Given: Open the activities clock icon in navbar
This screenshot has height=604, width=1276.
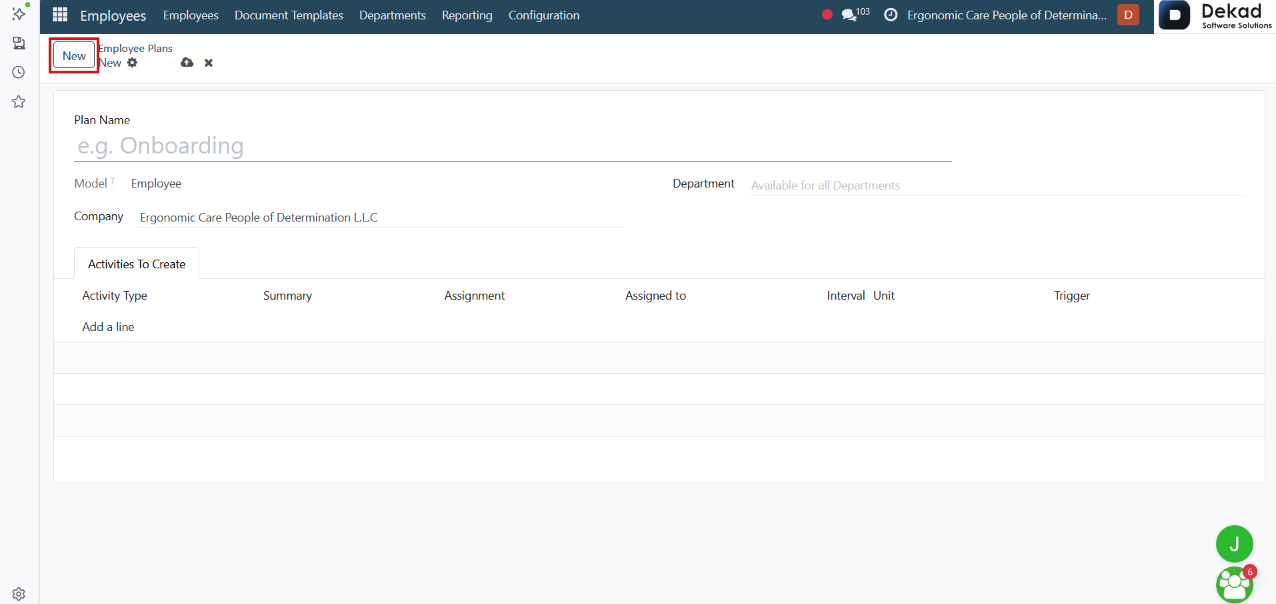Looking at the screenshot, I should 891,15.
